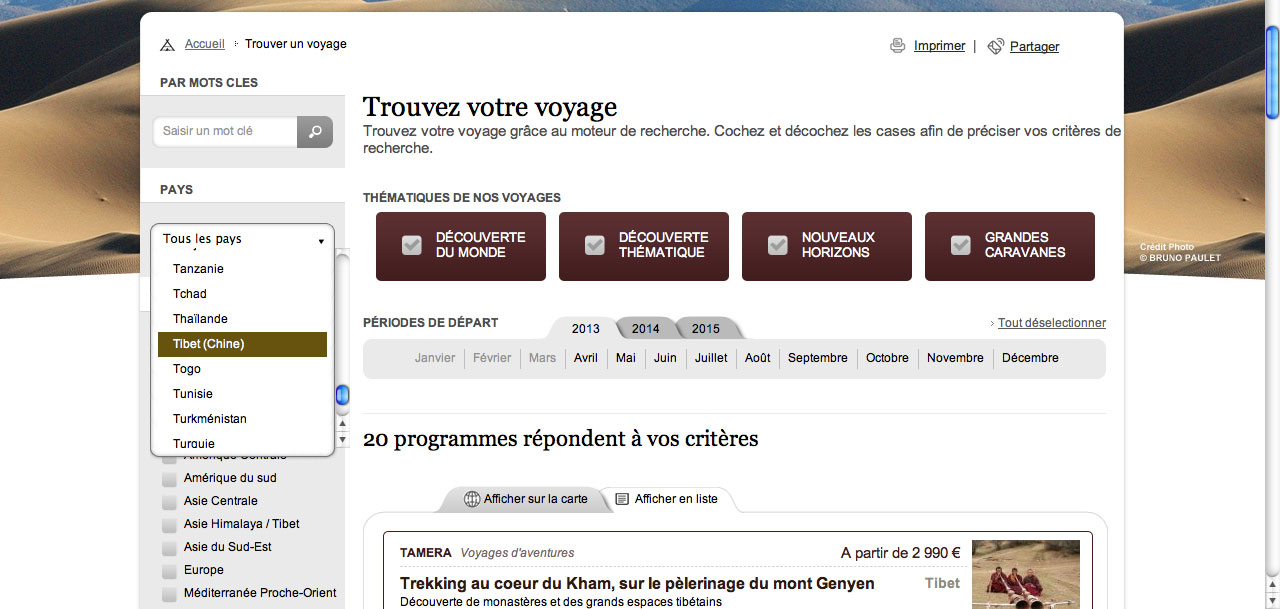Select Juin departure month
This screenshot has width=1280, height=609.
coord(665,358)
